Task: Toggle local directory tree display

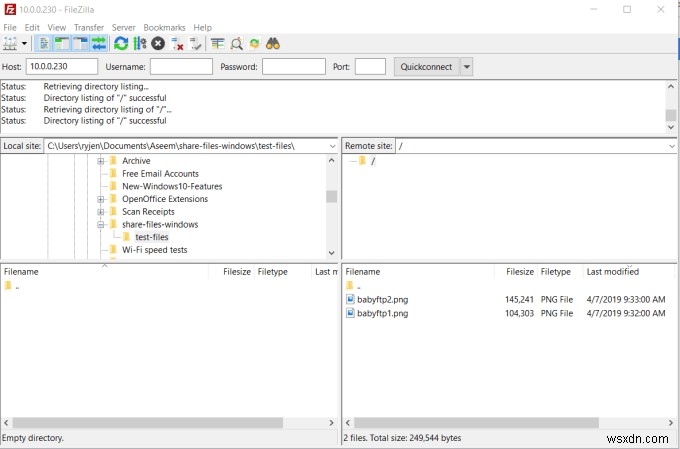Action: 62,44
